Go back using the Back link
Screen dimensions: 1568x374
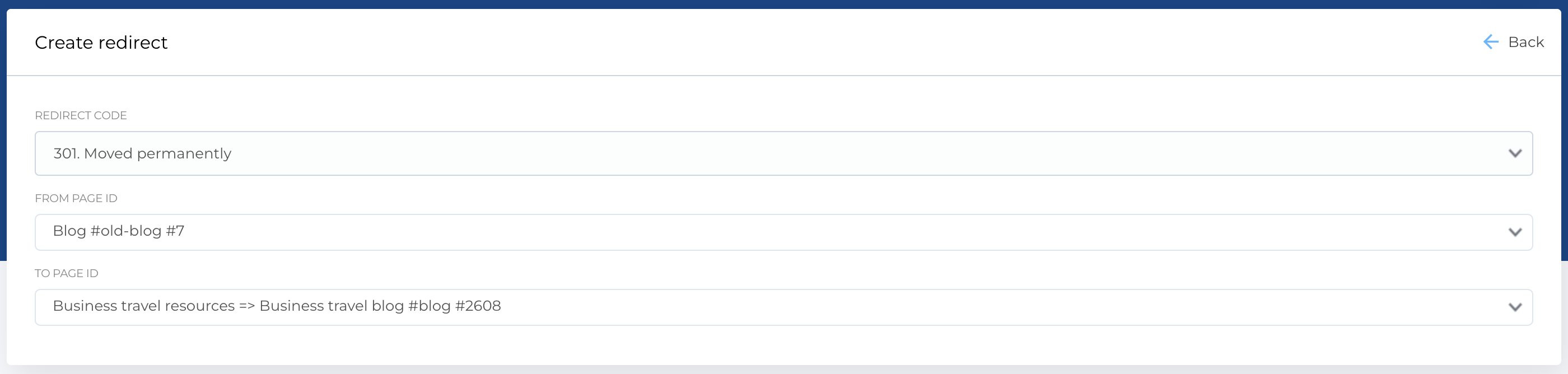(1525, 42)
